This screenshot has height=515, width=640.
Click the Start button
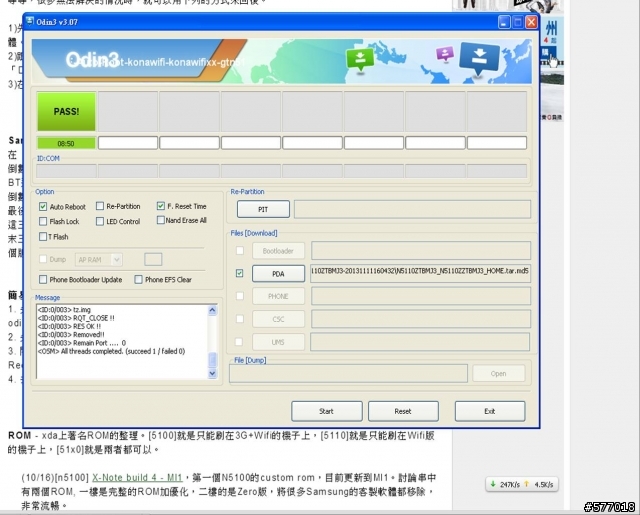(327, 411)
